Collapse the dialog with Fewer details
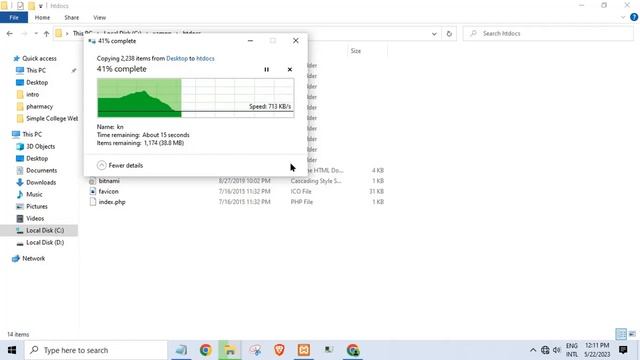 [120, 165]
